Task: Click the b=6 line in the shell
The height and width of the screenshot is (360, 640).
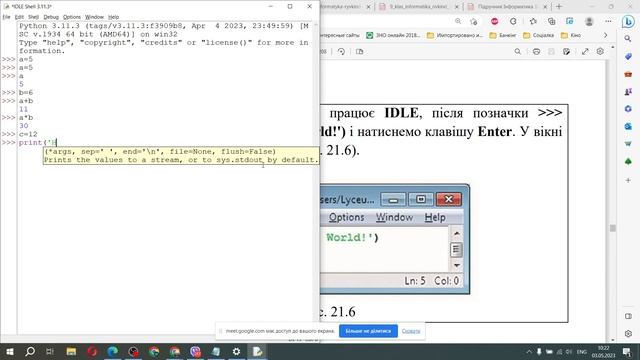Action: (x=26, y=92)
